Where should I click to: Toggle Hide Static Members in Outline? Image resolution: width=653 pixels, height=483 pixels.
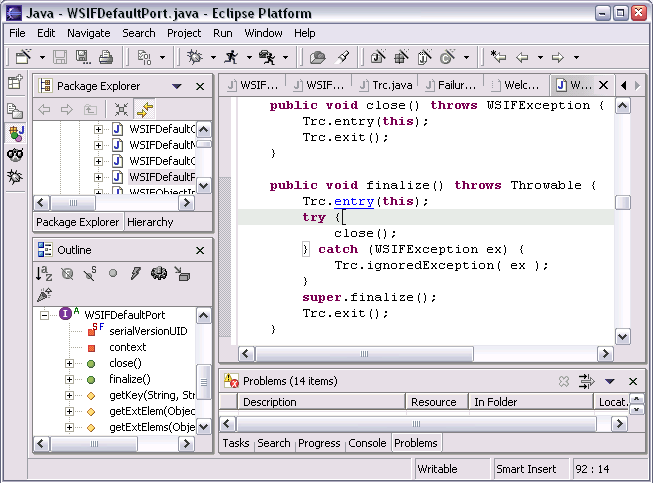91,273
